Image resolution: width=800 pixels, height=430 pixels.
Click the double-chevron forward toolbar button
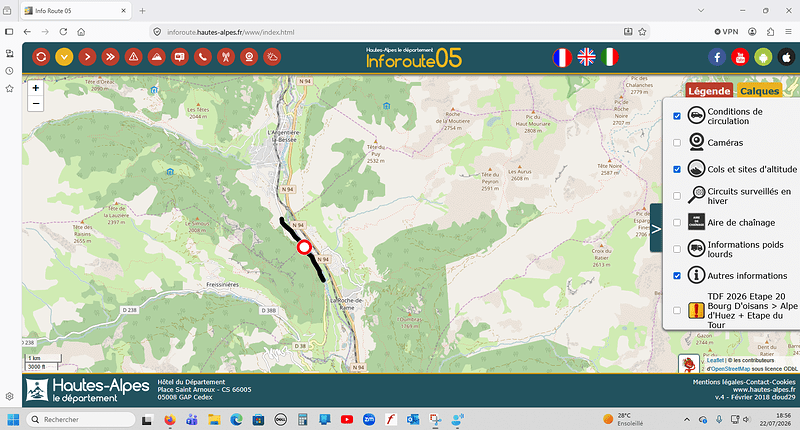pyautogui.click(x=110, y=57)
